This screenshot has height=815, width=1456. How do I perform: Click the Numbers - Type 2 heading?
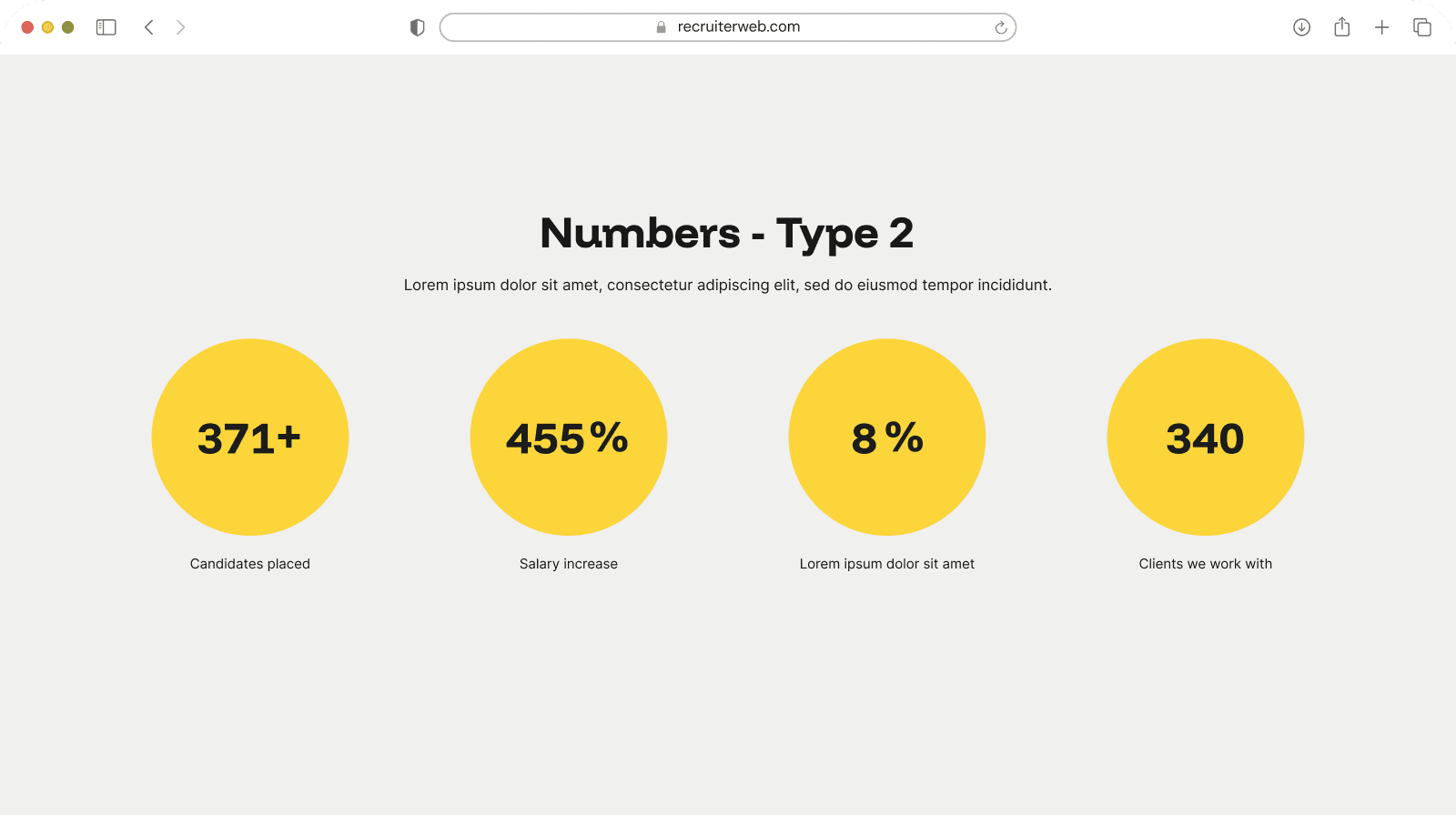(727, 234)
